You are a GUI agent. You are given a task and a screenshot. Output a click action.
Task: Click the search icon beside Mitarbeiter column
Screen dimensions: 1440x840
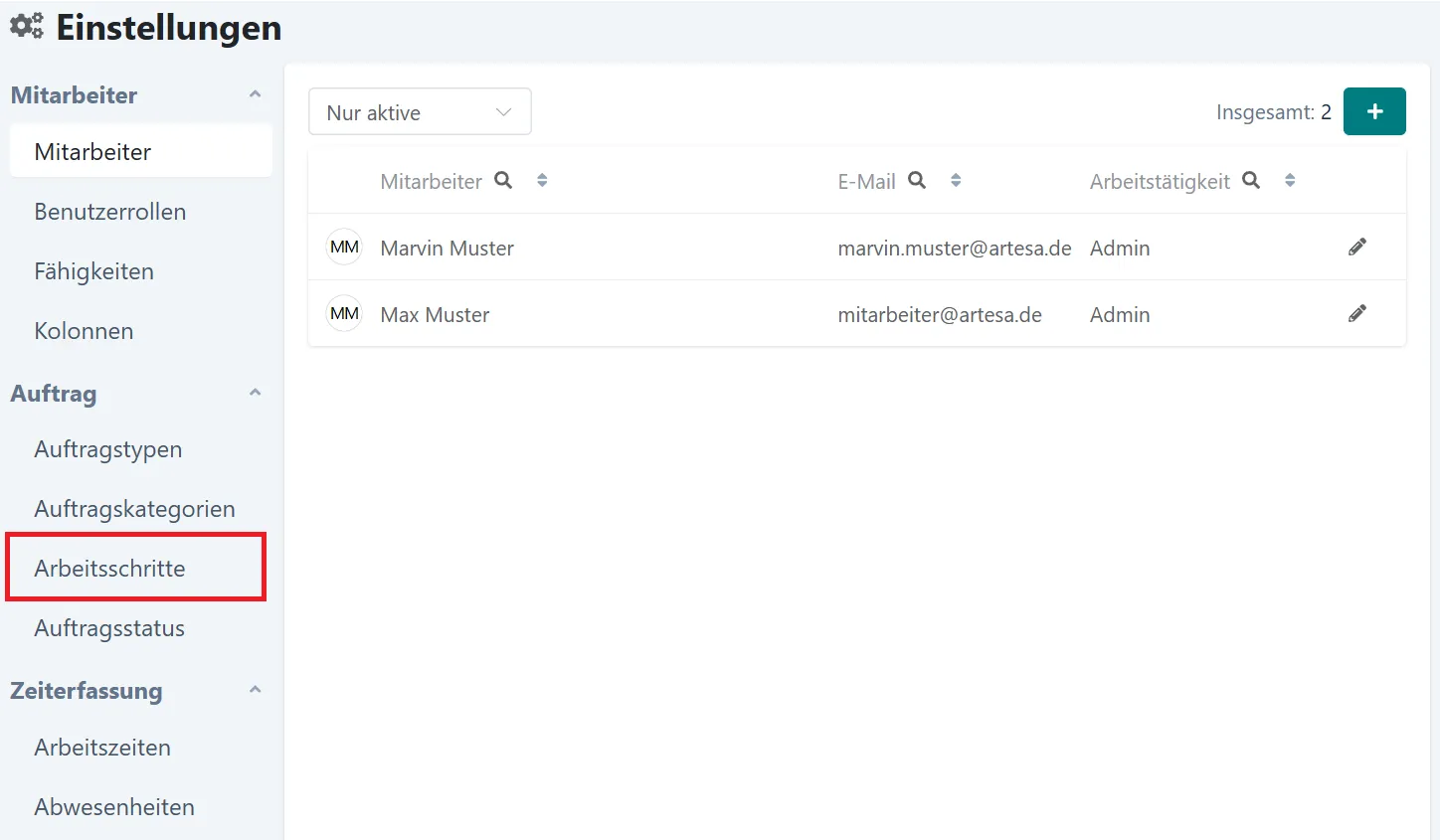tap(503, 180)
